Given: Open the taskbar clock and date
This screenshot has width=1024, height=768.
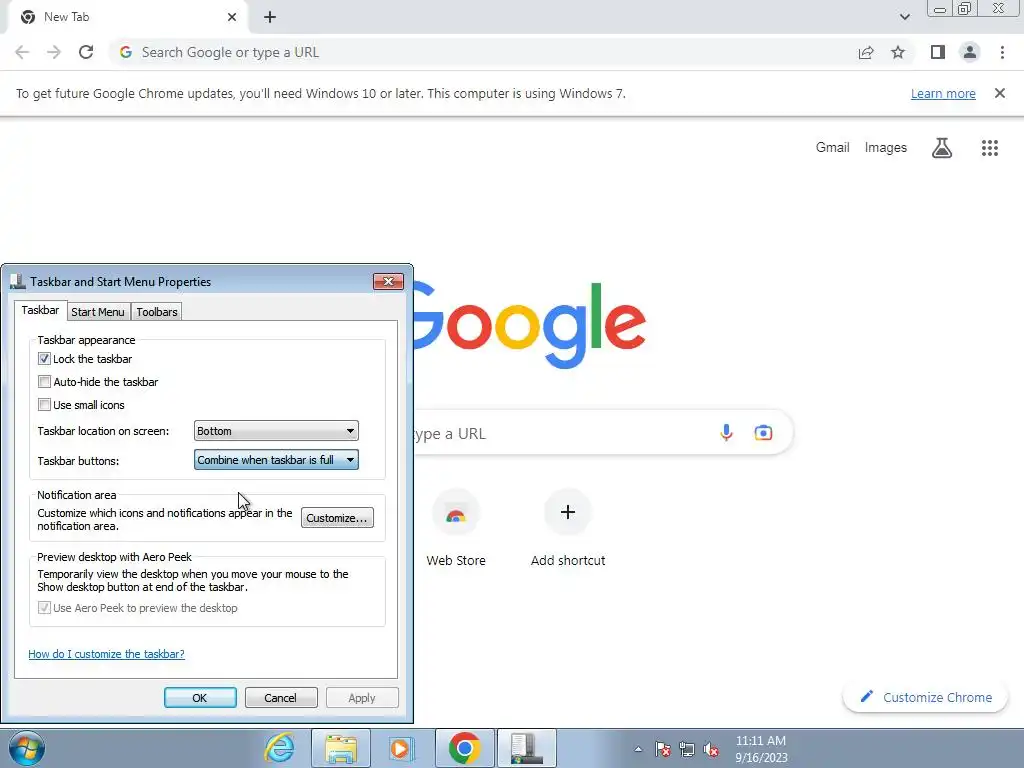Looking at the screenshot, I should click(x=761, y=749).
